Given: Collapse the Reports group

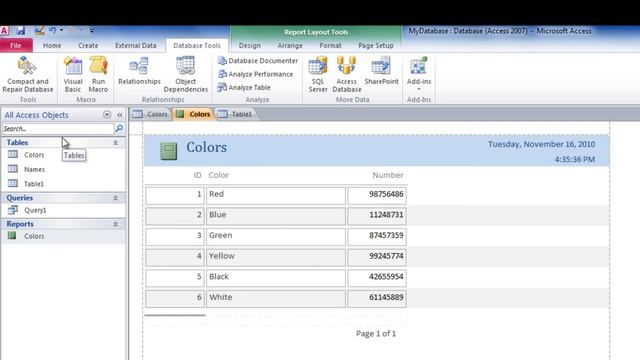Looking at the screenshot, I should pos(116,224).
